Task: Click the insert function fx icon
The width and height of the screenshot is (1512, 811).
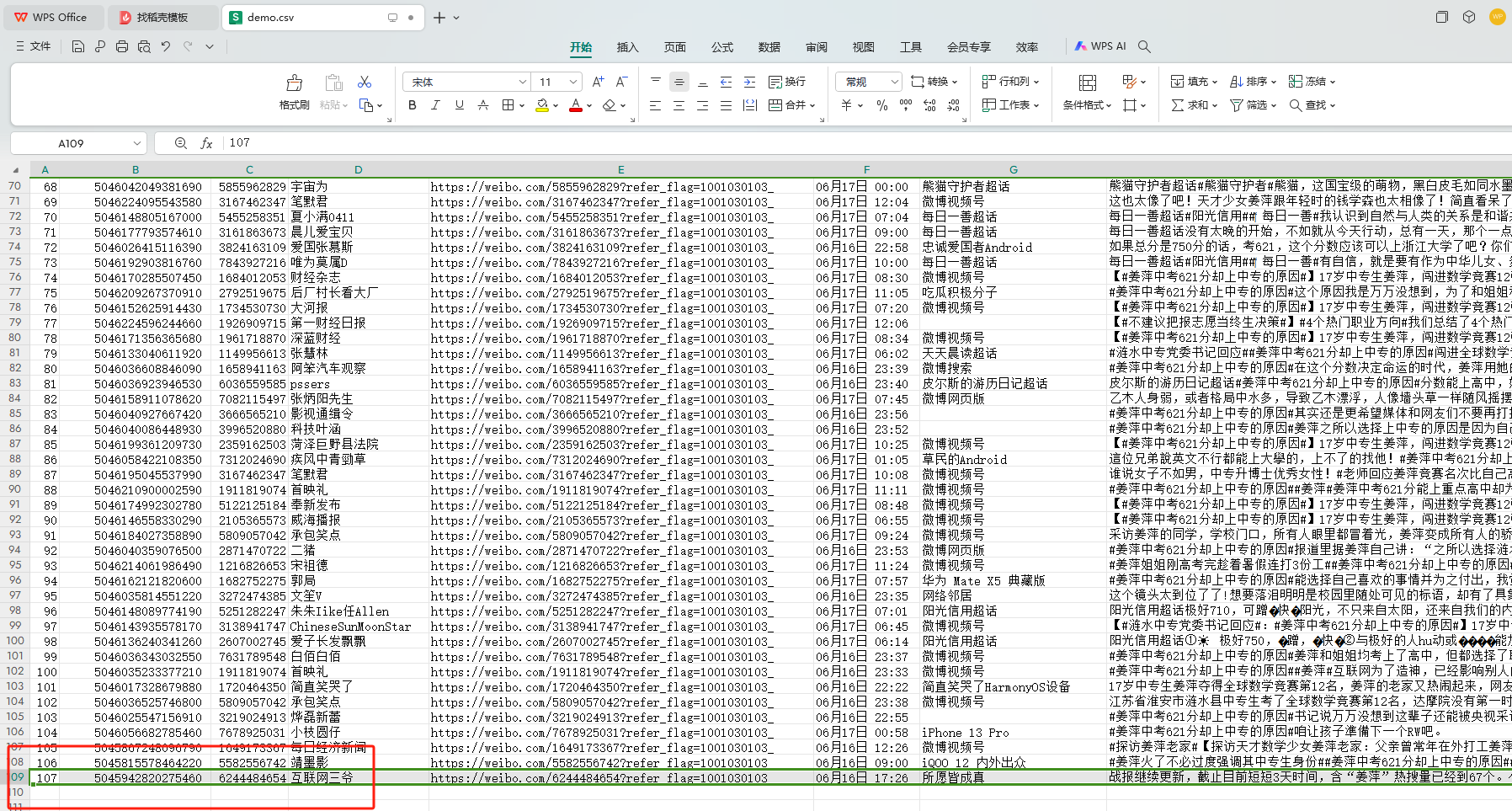Action: 206,143
